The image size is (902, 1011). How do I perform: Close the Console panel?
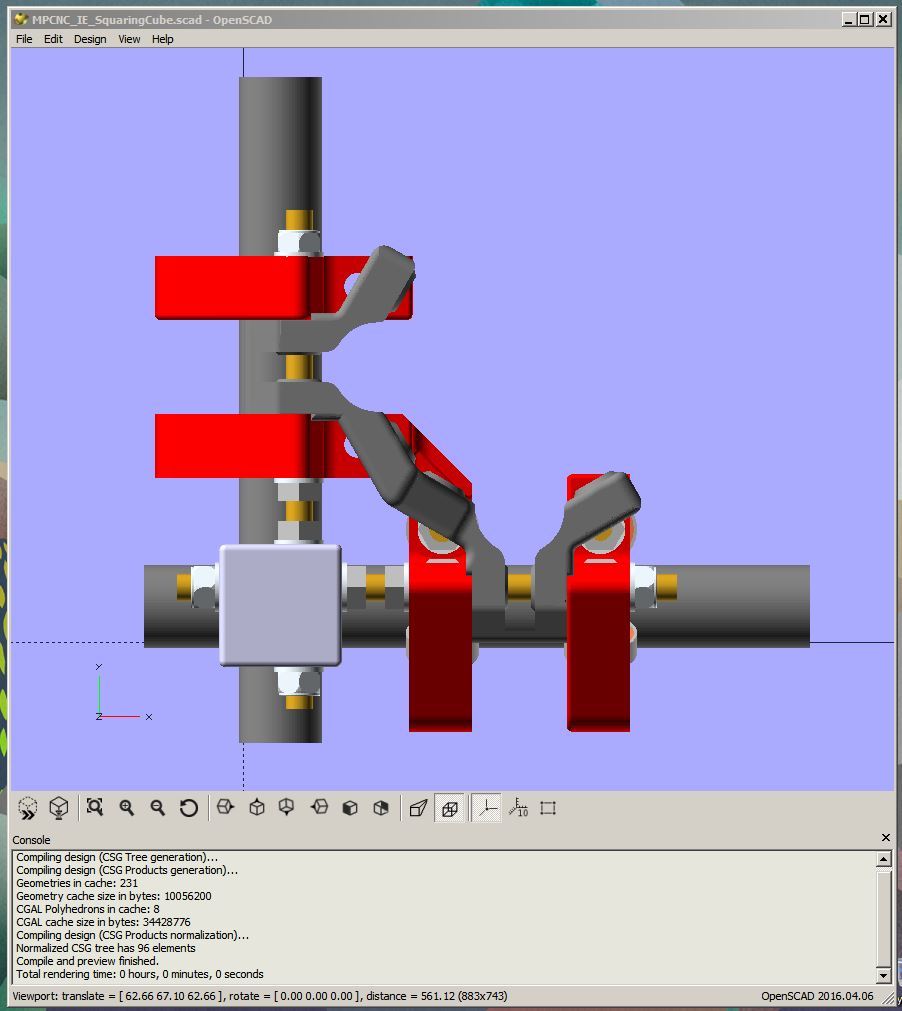885,838
